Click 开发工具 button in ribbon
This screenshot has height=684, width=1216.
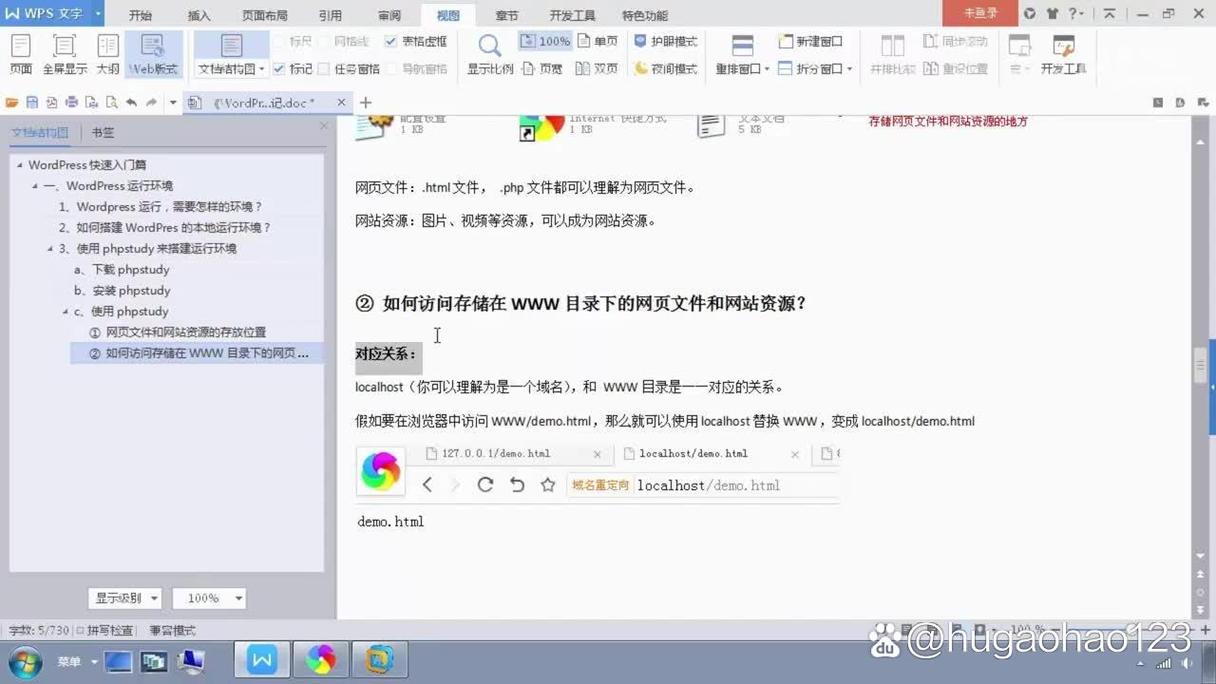click(1063, 53)
